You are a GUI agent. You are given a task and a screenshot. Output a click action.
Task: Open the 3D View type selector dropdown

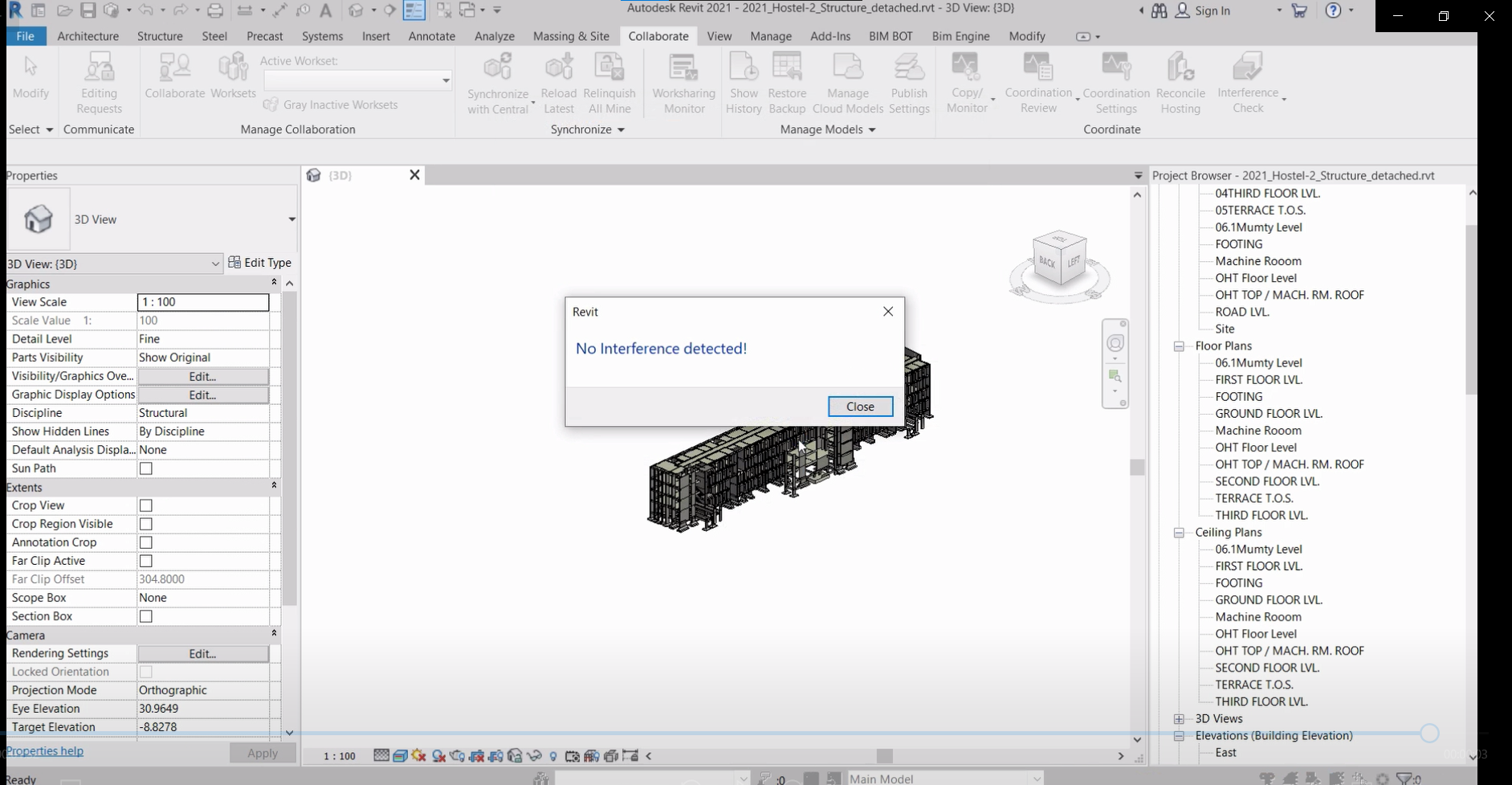pos(291,219)
